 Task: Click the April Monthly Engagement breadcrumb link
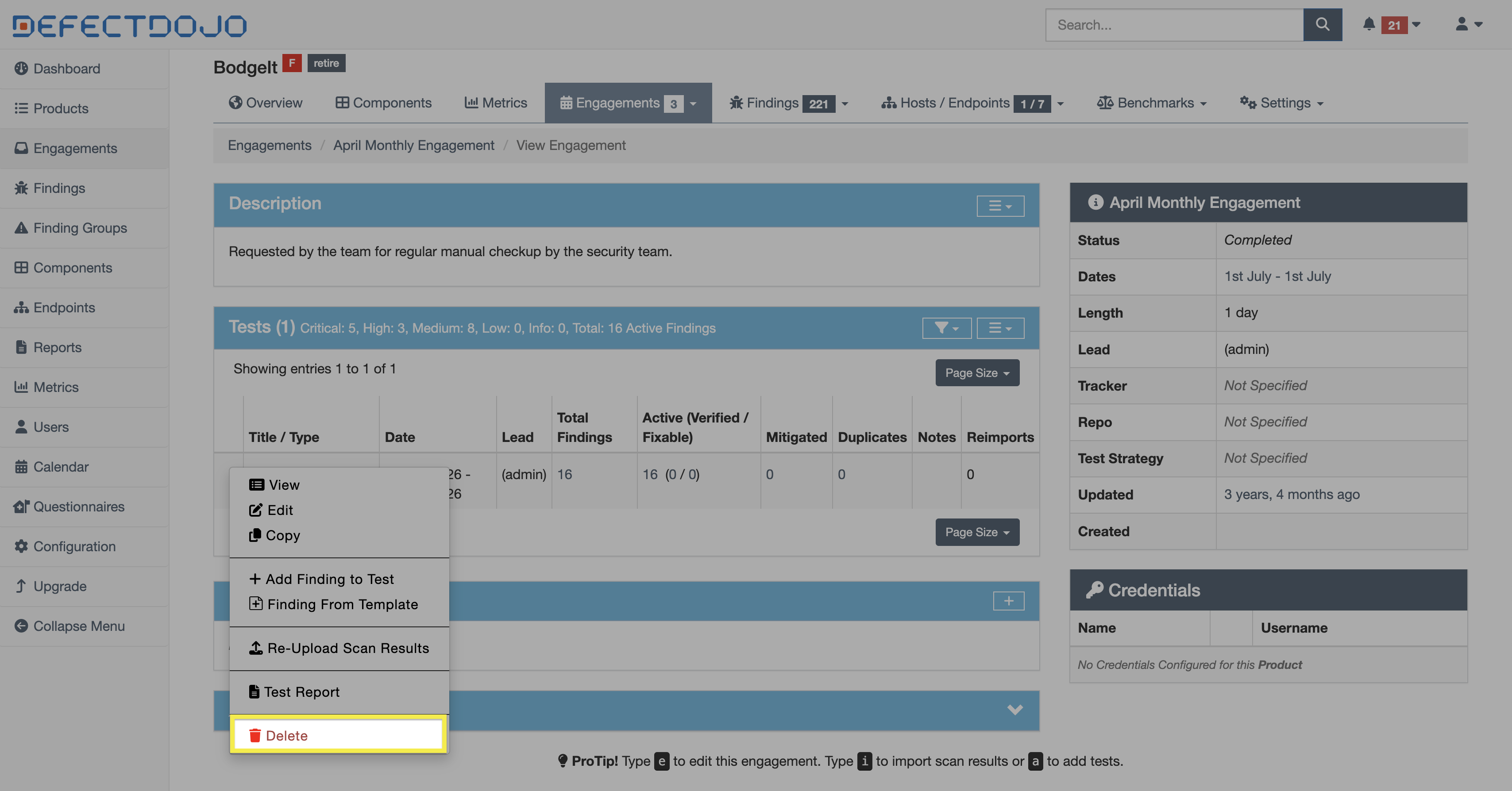tap(413, 146)
